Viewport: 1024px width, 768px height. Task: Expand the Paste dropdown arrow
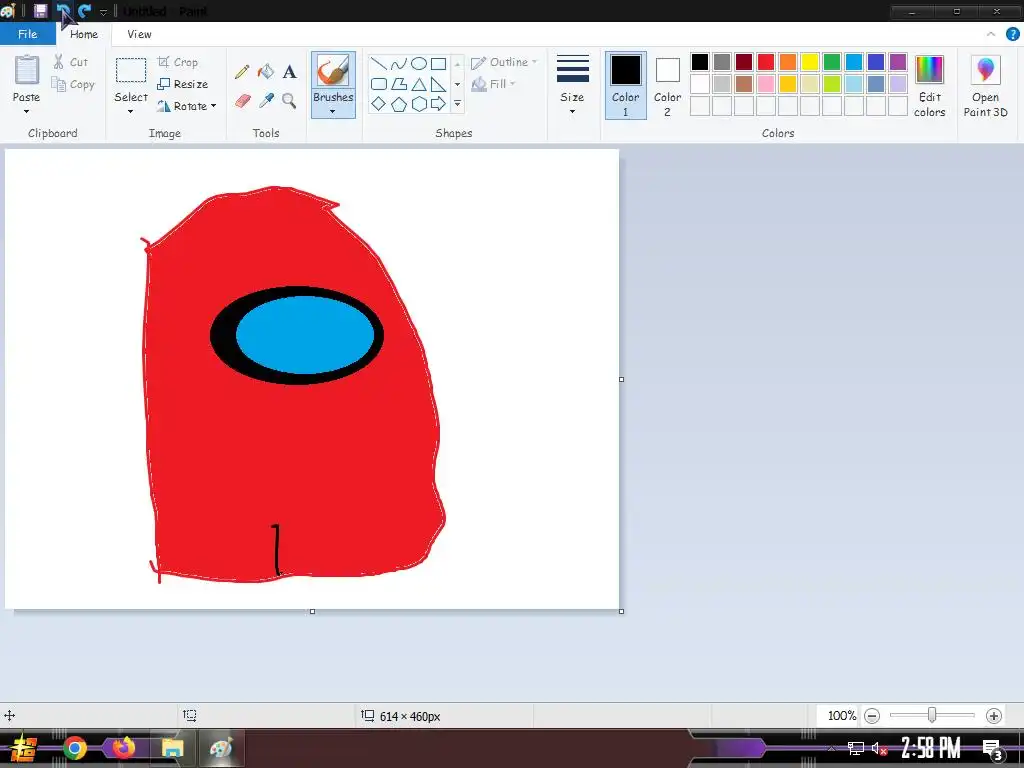coord(26,112)
